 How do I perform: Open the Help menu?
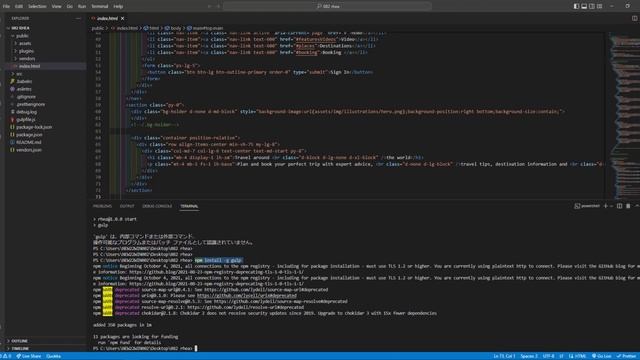coord(118,6)
